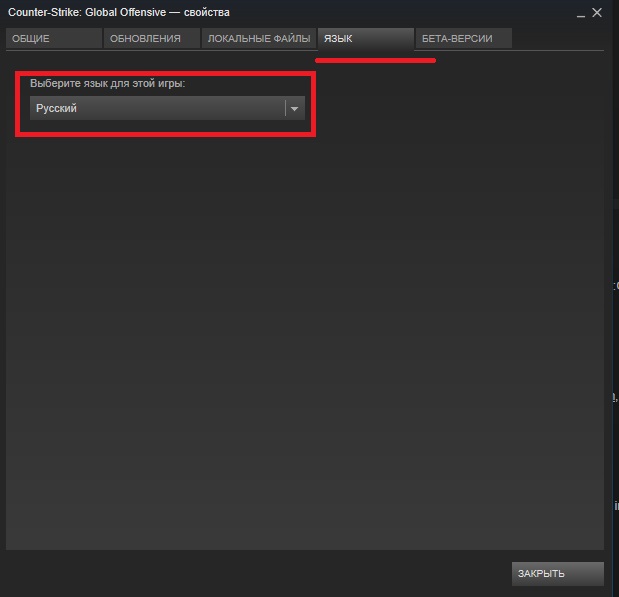This screenshot has width=619, height=597.
Task: Click the window title 'Counter-Strike: Global Offensive — свойства'
Action: click(x=118, y=12)
